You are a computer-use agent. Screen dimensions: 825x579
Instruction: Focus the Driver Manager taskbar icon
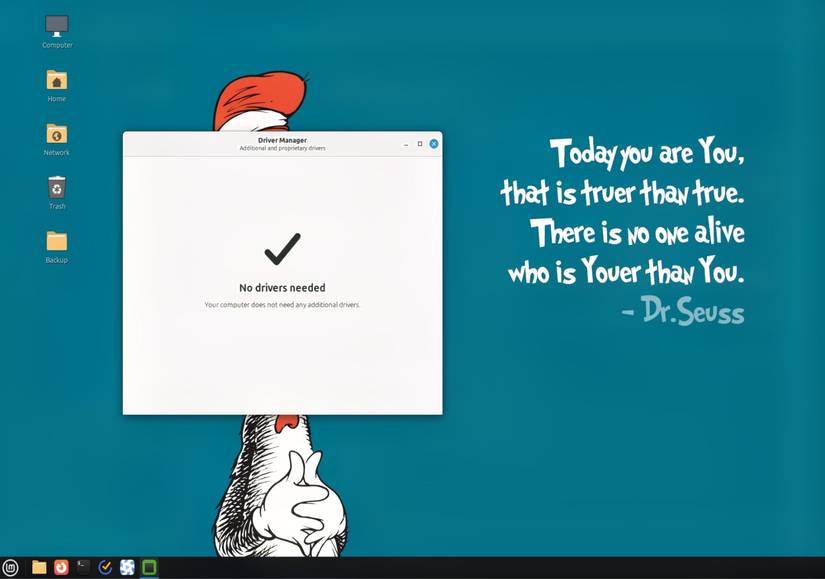[x=148, y=567]
